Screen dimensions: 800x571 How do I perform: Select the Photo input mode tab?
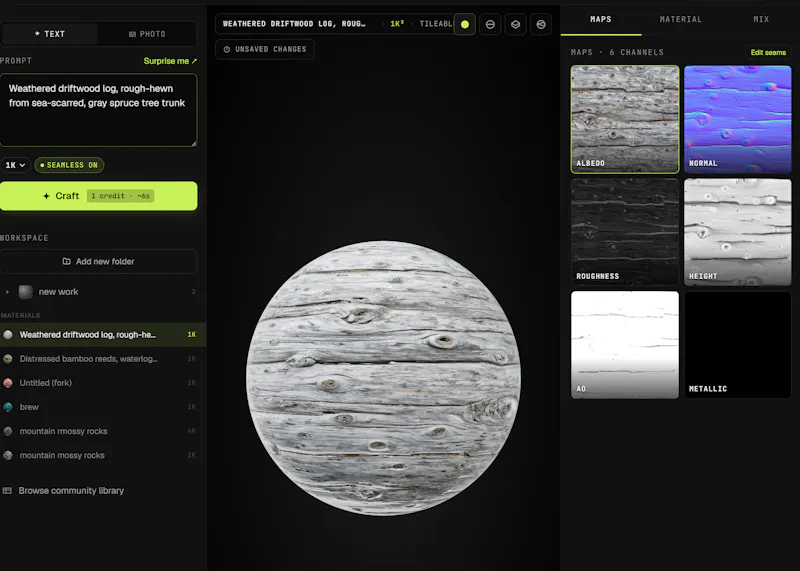[x=147, y=34]
